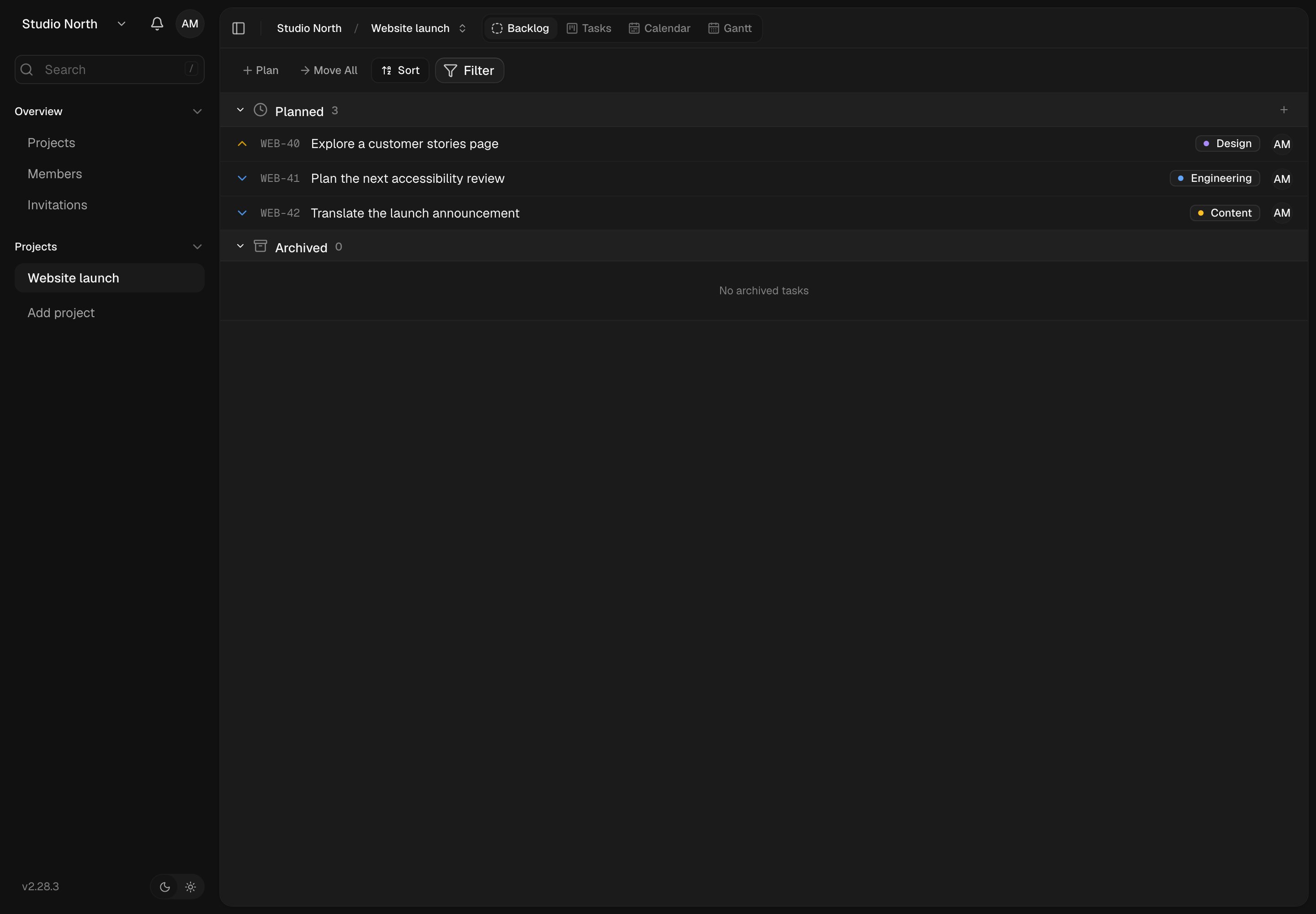Open the Sort options

400,70
